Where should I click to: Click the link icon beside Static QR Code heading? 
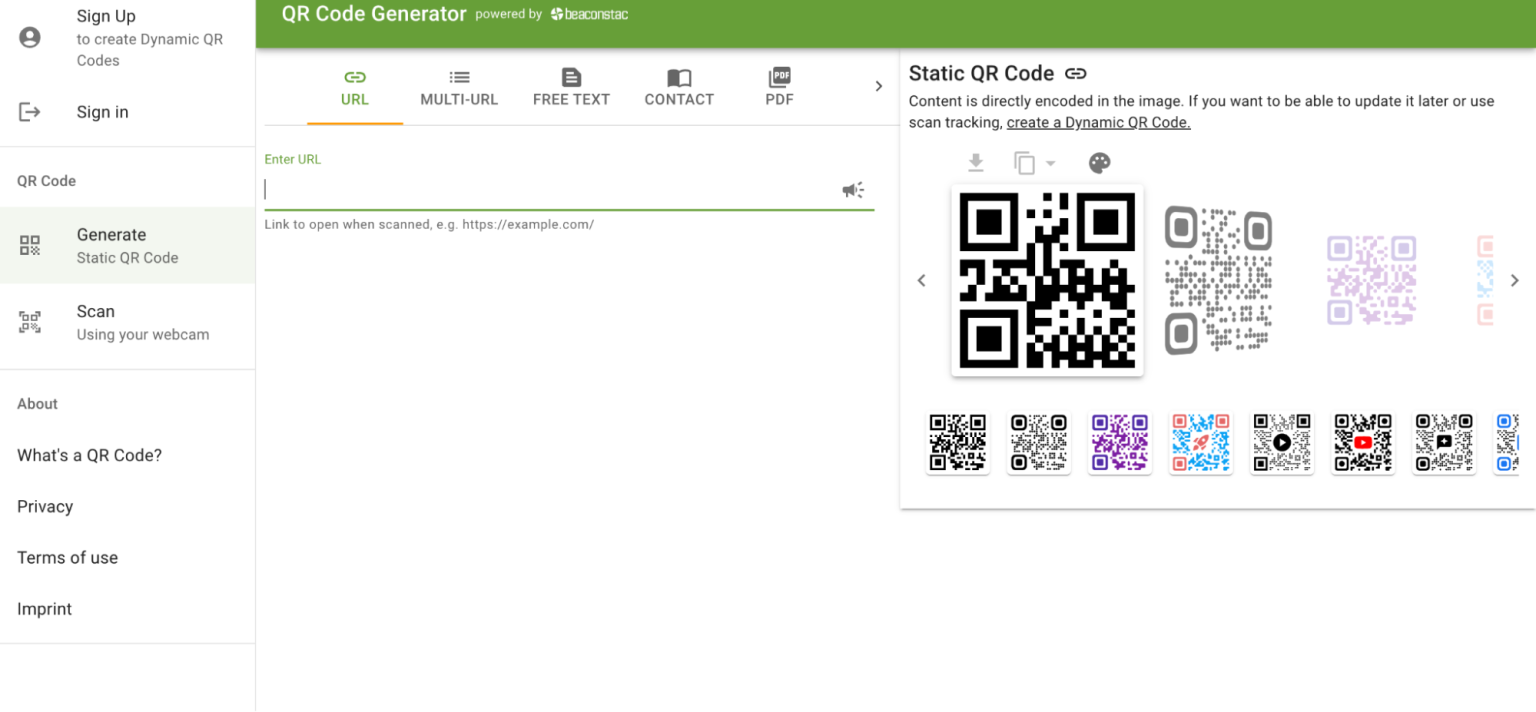click(1077, 72)
